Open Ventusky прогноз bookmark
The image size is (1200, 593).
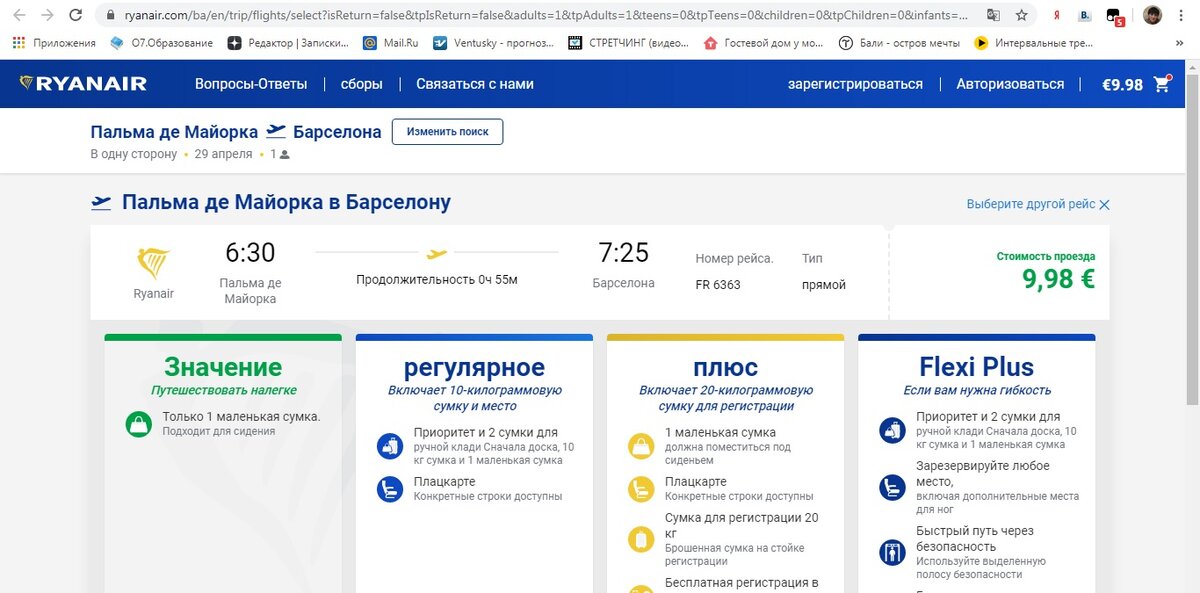(493, 43)
